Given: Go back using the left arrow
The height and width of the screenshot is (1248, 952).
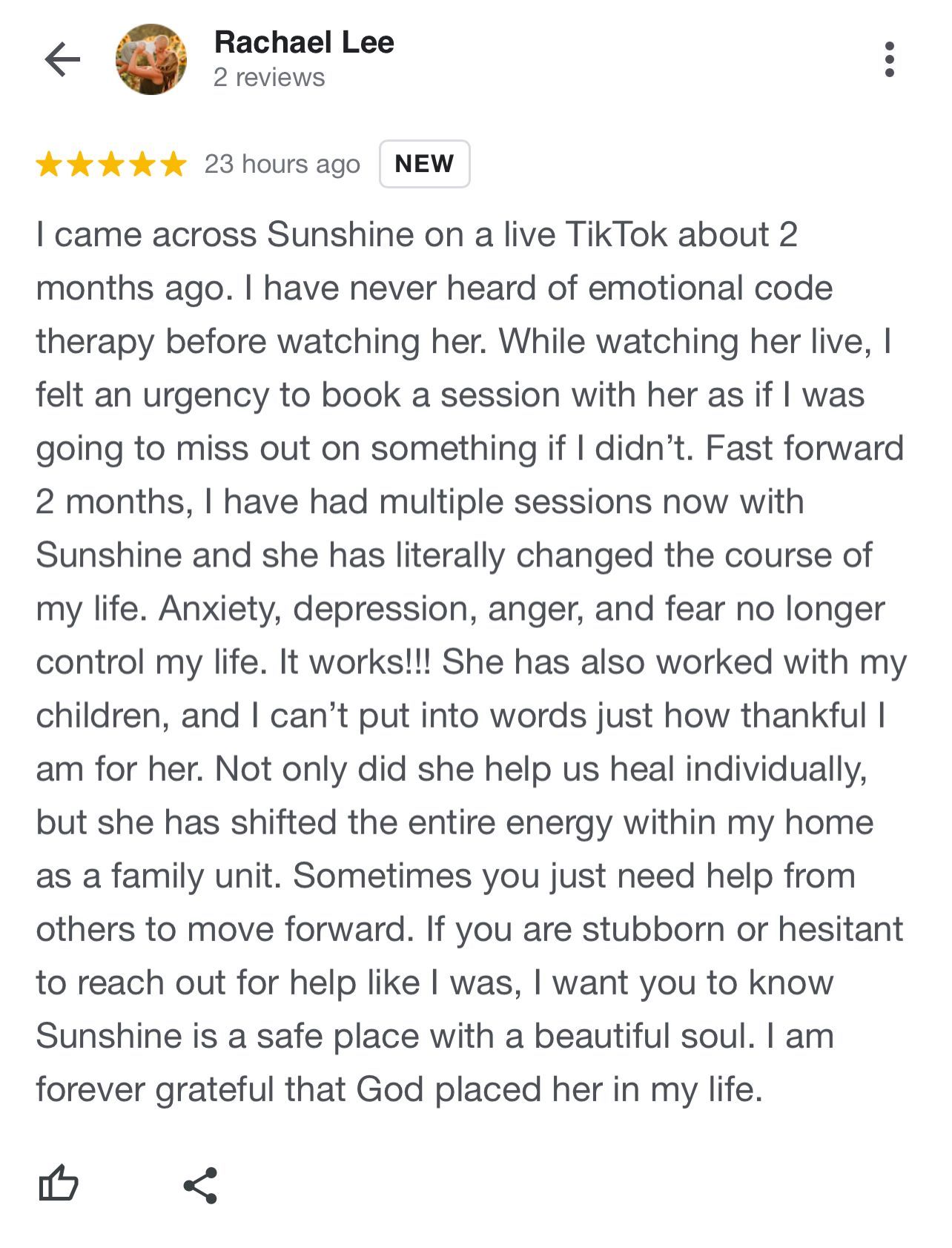Looking at the screenshot, I should [62, 59].
